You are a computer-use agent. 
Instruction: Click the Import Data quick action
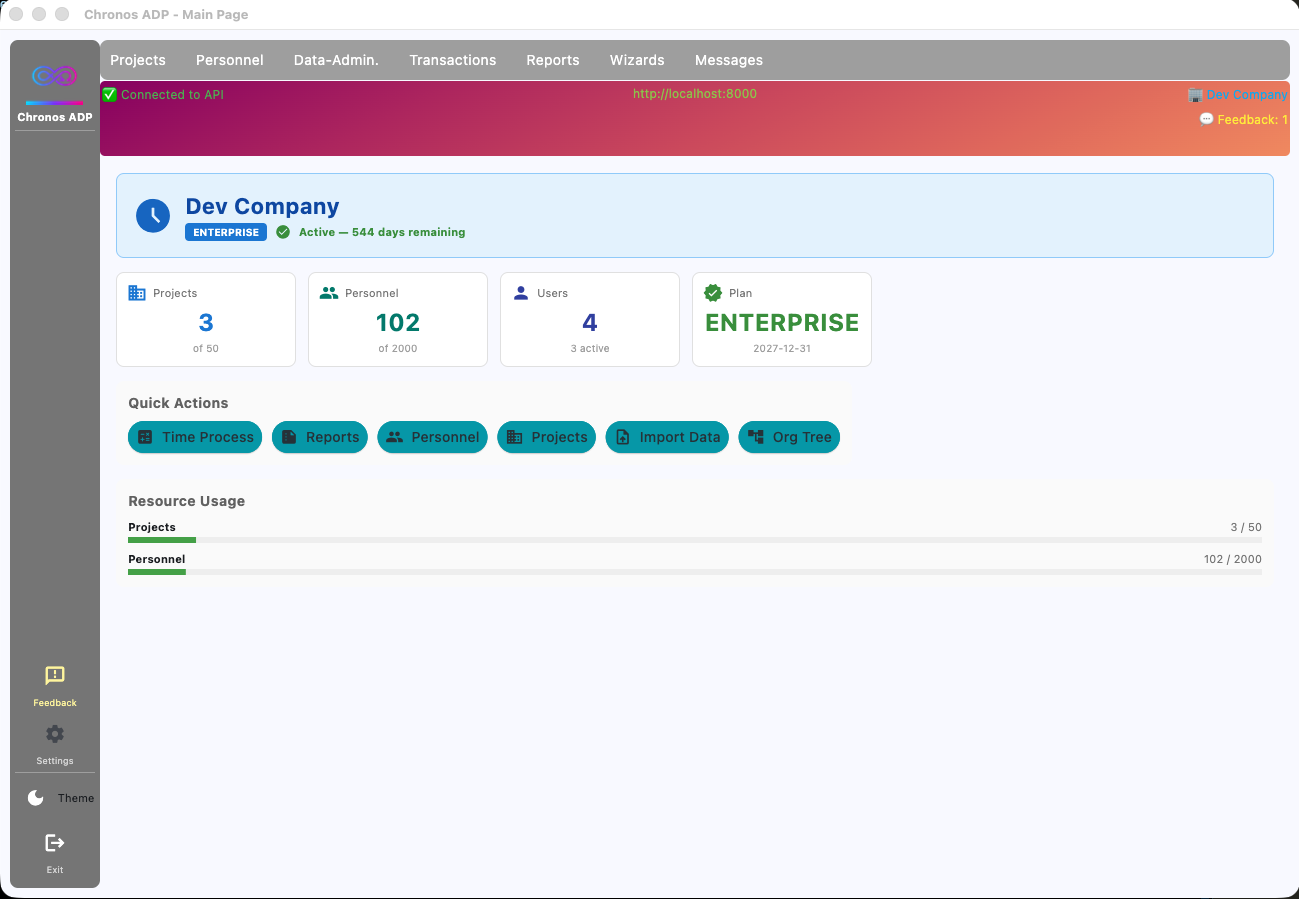667,437
